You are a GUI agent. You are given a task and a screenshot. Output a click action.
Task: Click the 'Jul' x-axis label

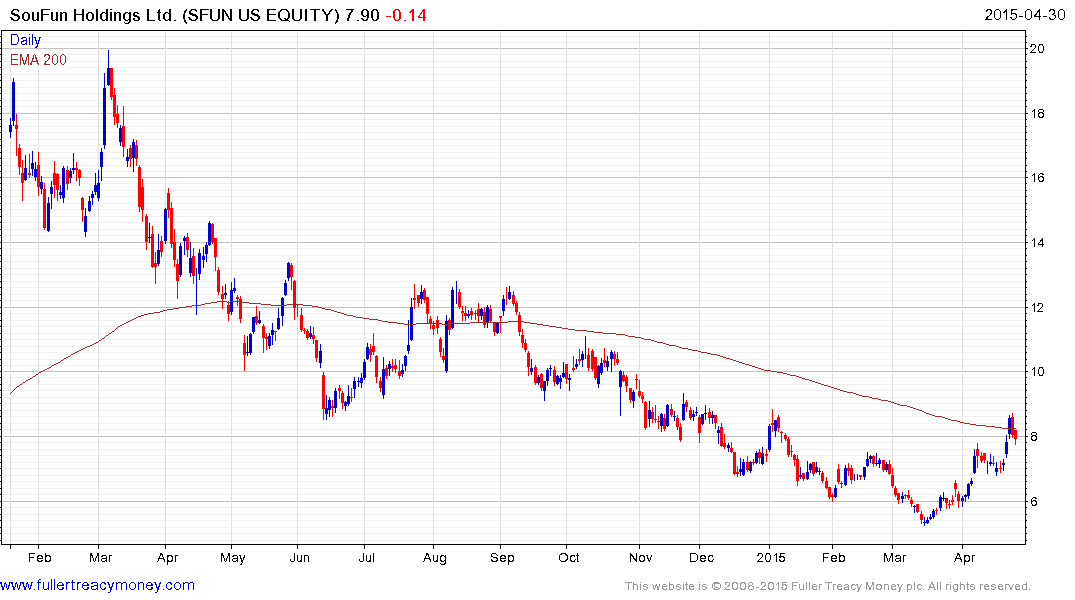pyautogui.click(x=367, y=557)
